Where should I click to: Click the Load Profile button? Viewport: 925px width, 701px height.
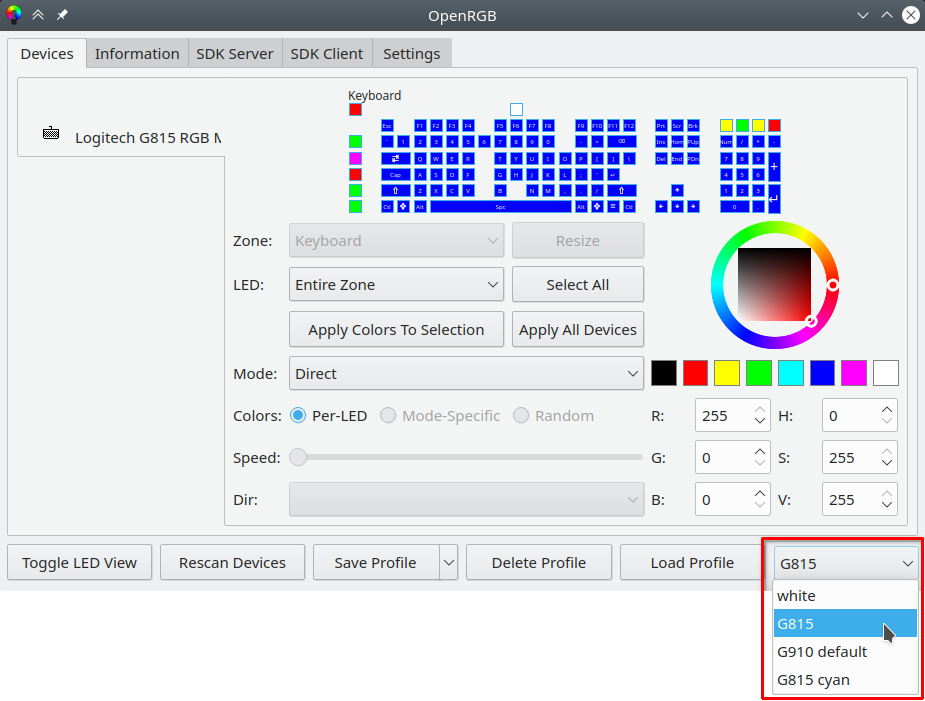(692, 562)
